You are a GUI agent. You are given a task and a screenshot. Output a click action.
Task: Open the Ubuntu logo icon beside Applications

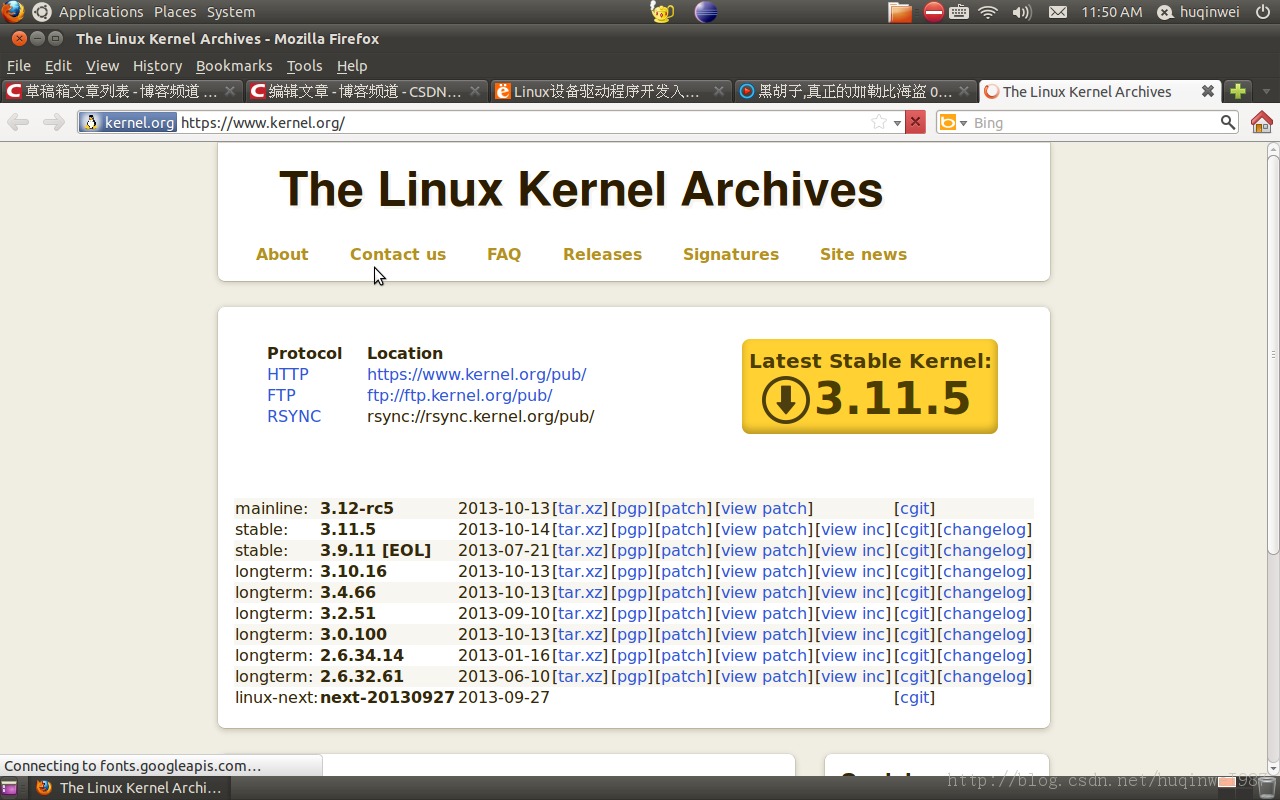[42, 12]
